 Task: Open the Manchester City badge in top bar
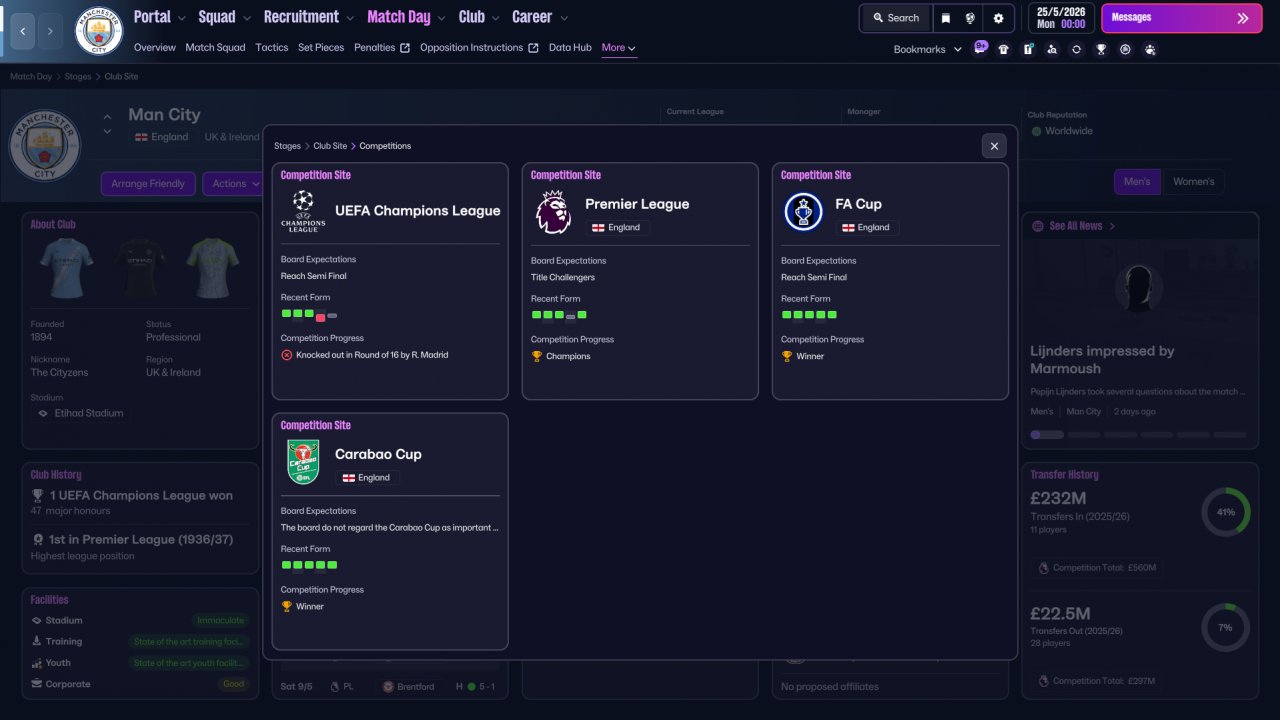coord(99,31)
